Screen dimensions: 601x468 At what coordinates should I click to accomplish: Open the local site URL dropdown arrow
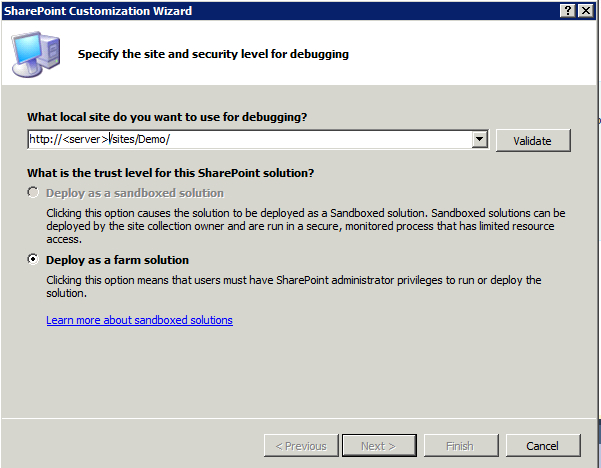479,139
